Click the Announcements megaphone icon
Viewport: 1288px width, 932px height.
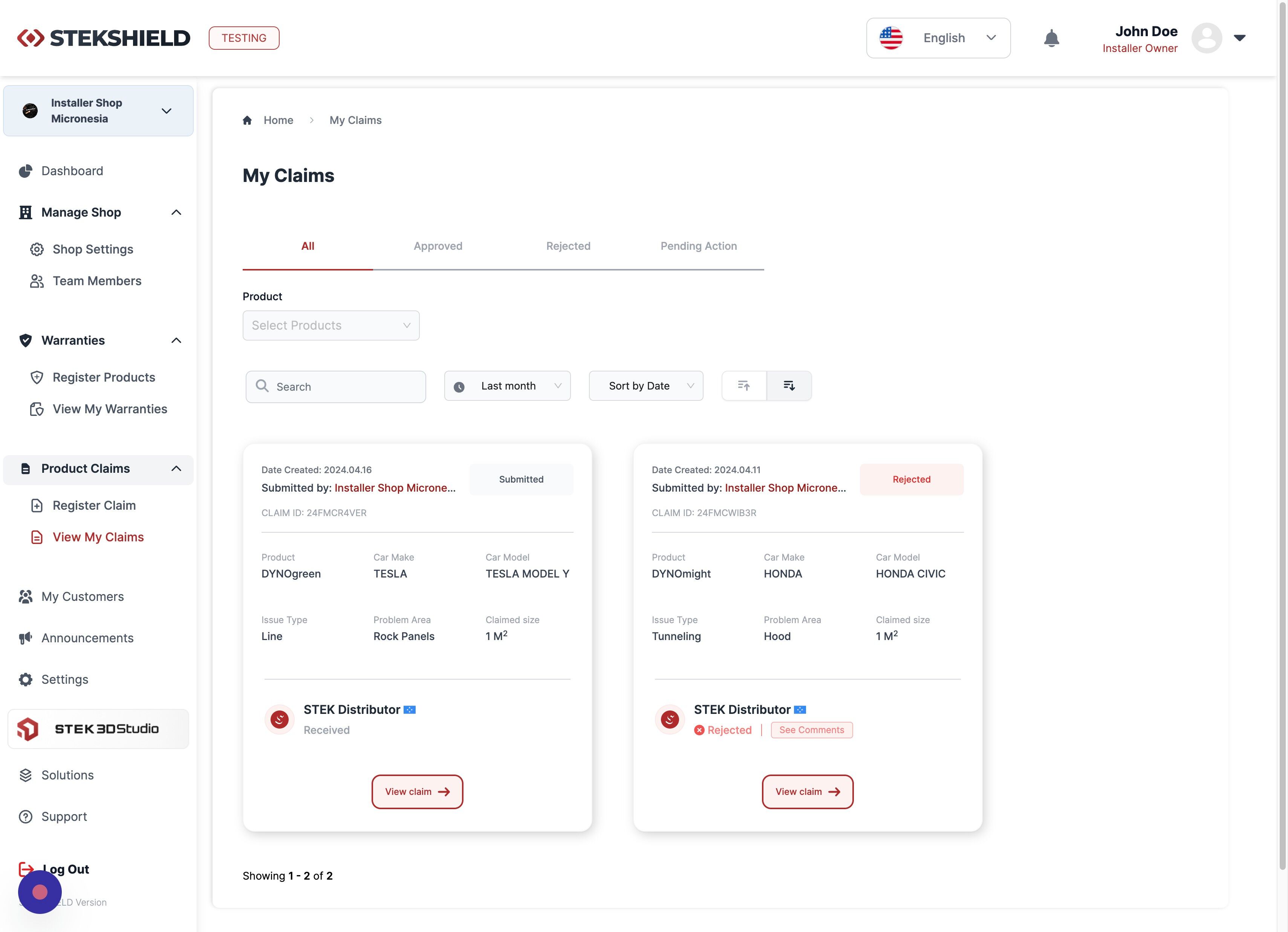[x=26, y=638]
